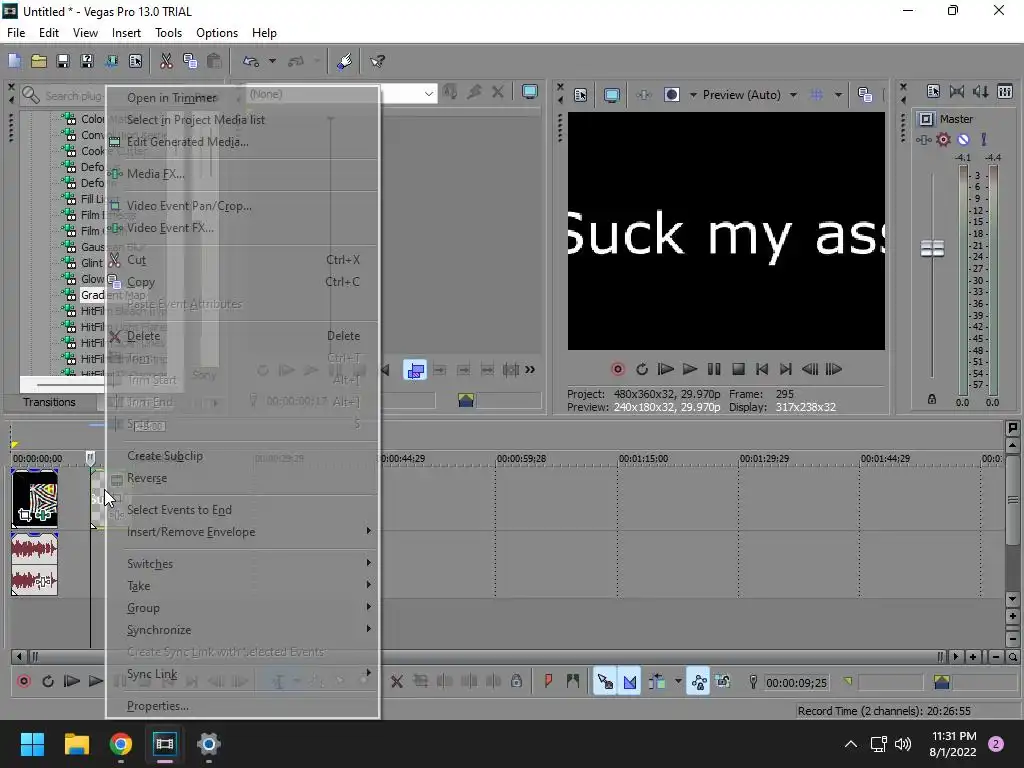The width and height of the screenshot is (1024, 768).
Task: Click the timeline cursor position field 00:00:09;25
Action: tap(797, 683)
